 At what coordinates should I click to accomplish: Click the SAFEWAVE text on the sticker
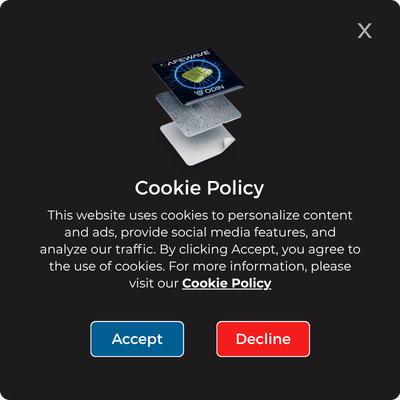[185, 59]
